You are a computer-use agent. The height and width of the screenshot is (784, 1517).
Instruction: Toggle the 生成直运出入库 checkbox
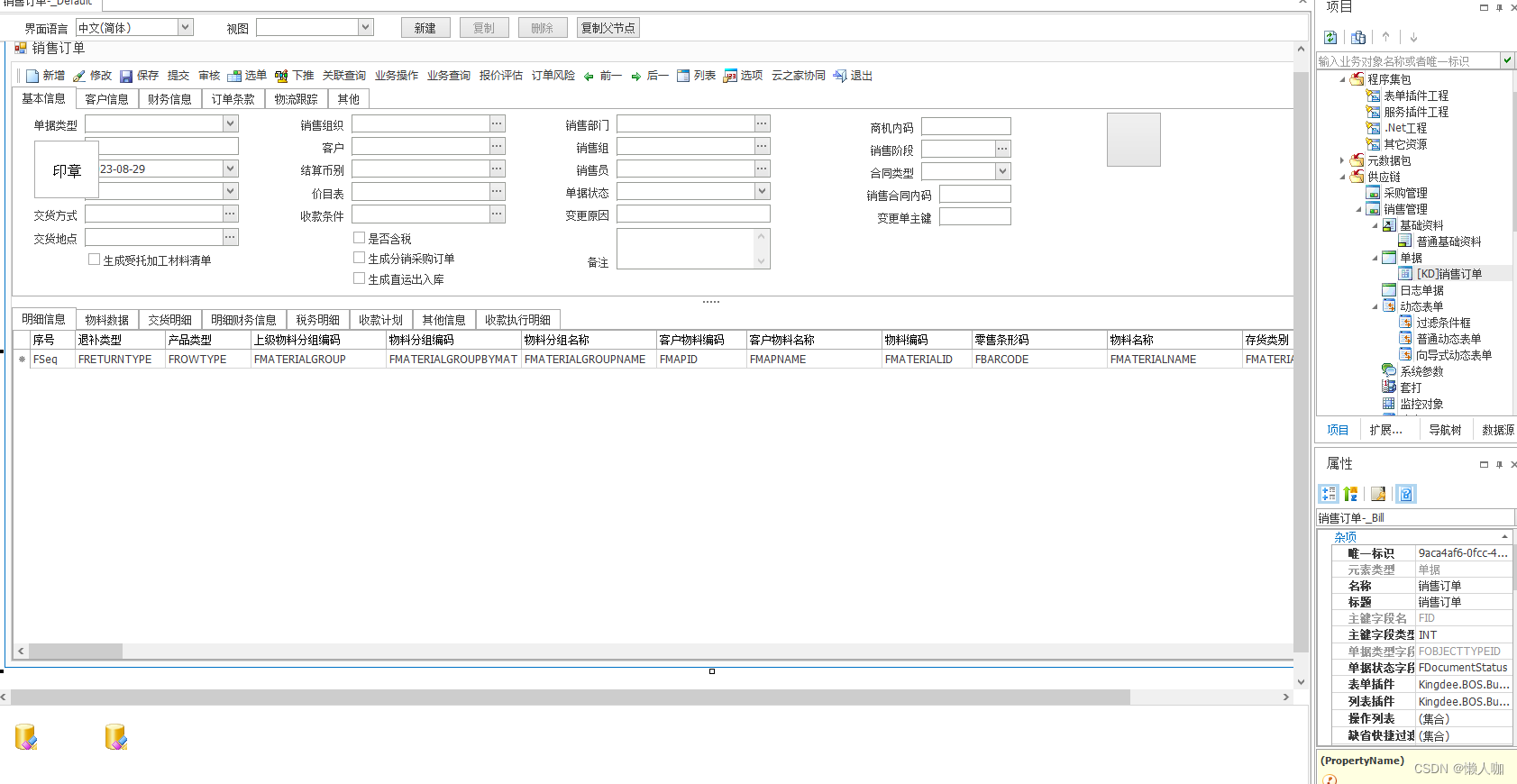[359, 278]
